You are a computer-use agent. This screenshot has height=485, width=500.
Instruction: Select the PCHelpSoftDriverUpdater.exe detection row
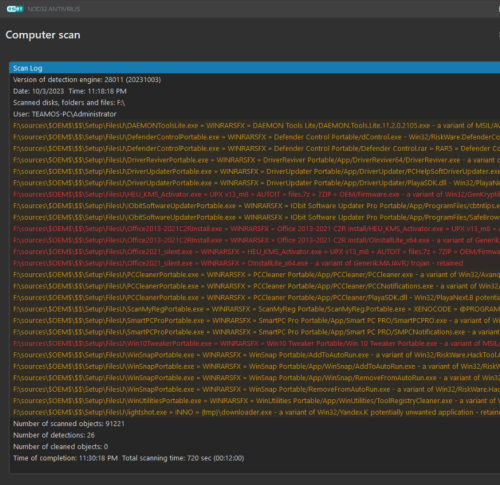pos(255,171)
